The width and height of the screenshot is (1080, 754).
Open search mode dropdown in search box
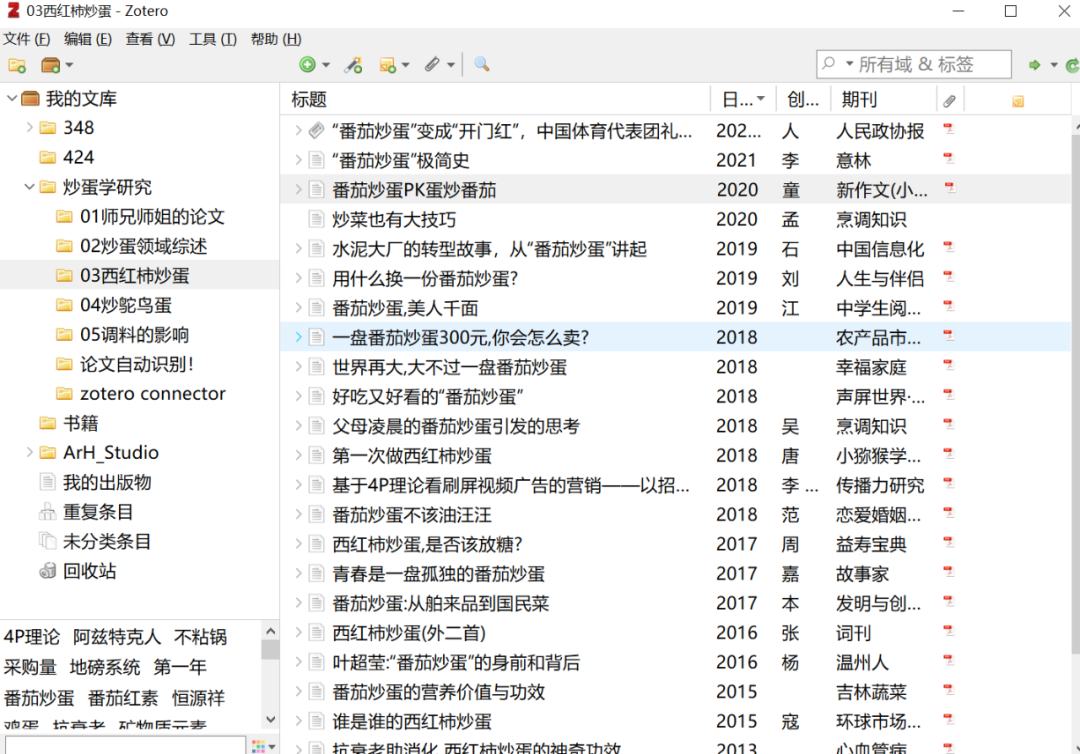[849, 64]
